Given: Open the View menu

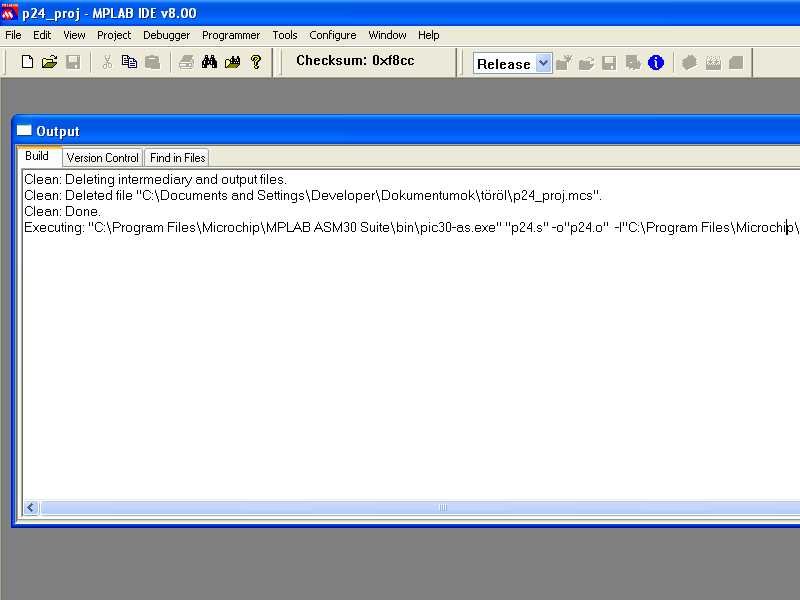Looking at the screenshot, I should click(x=74, y=35).
